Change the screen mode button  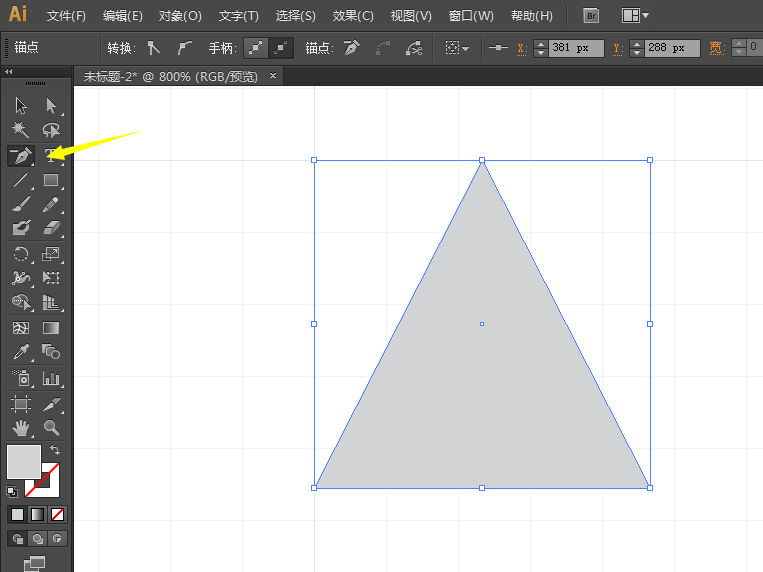tap(35, 564)
